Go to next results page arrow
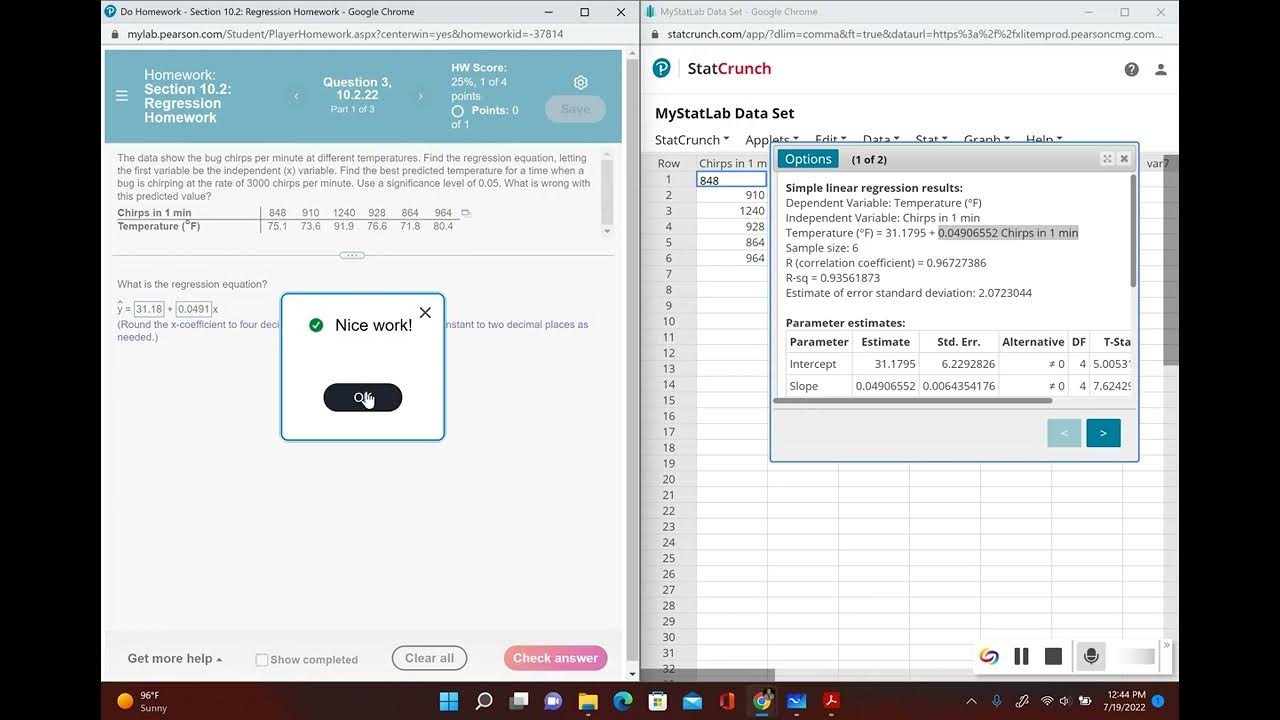This screenshot has height=720, width=1280. [x=1103, y=433]
